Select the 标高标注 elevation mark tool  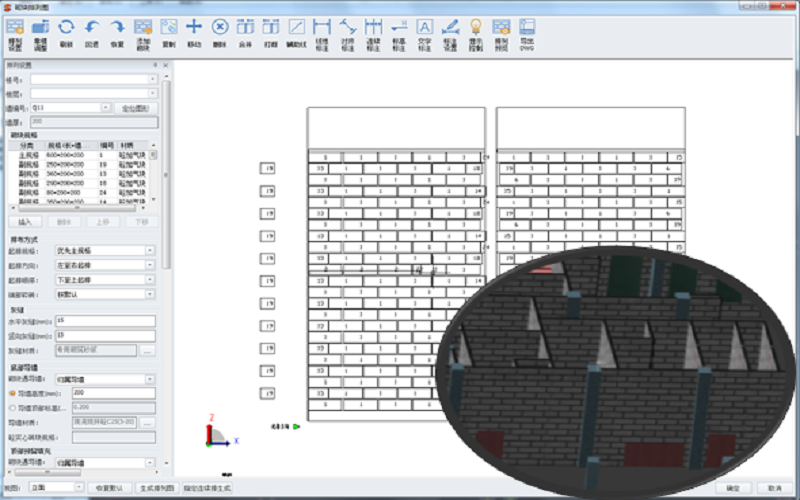pos(399,35)
